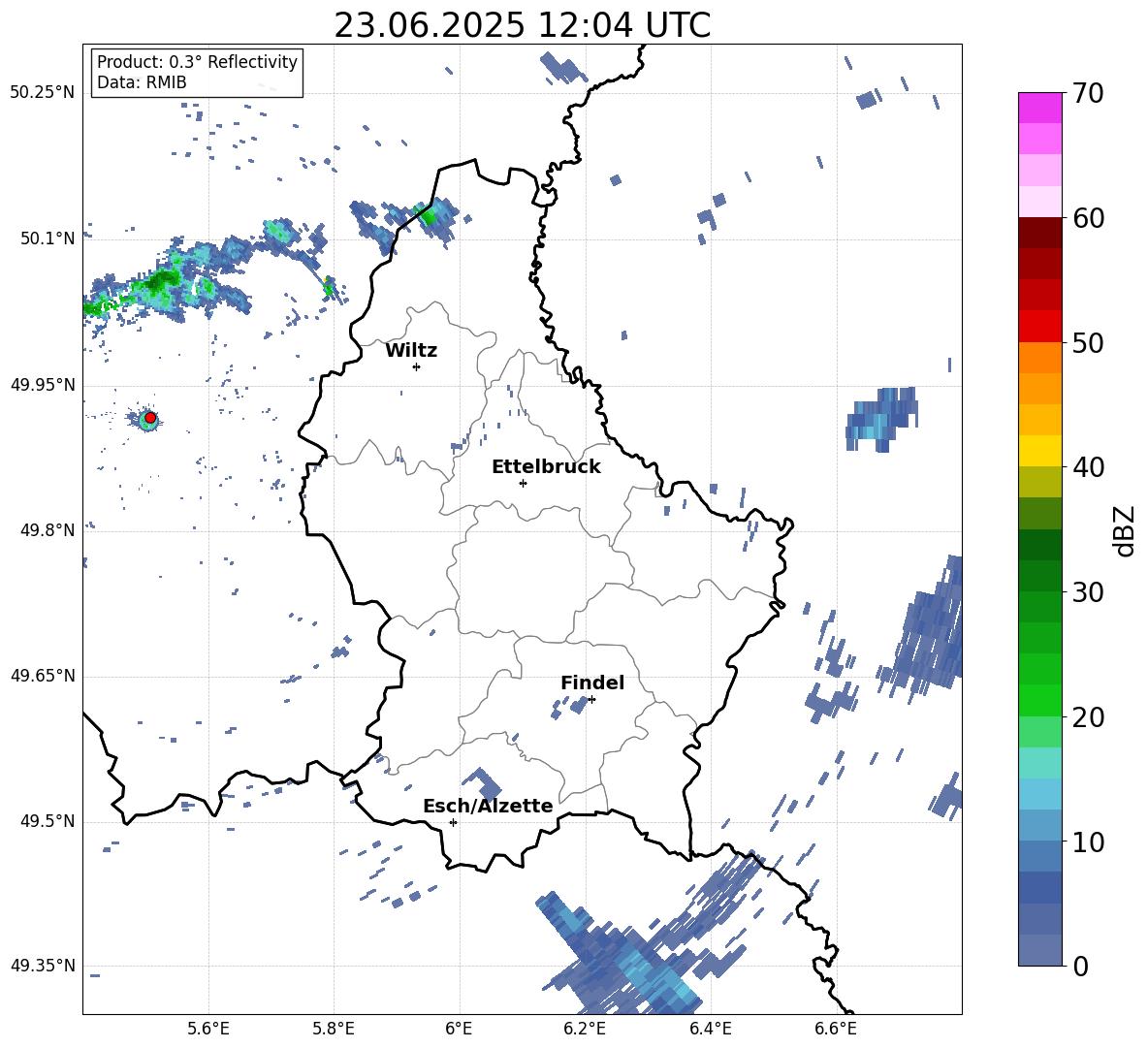
Task: Click the red radar site marker dot
Action: point(150,418)
